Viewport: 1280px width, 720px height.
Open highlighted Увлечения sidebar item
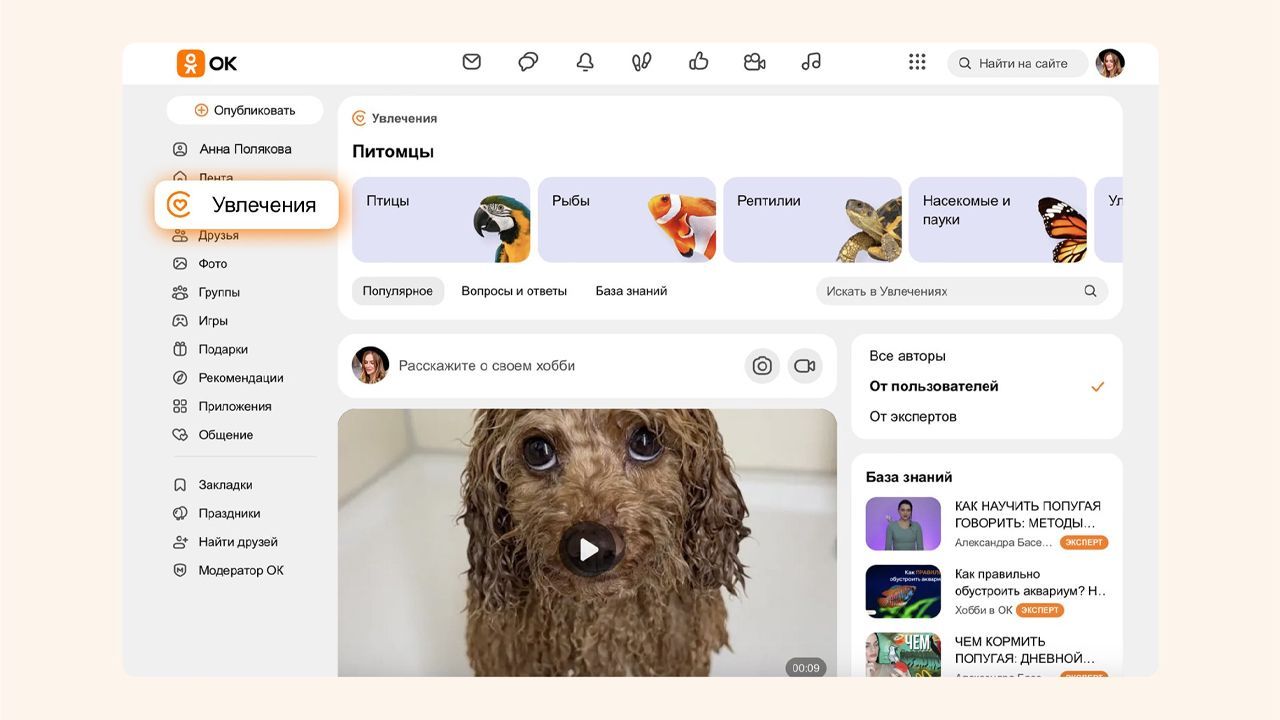point(246,205)
